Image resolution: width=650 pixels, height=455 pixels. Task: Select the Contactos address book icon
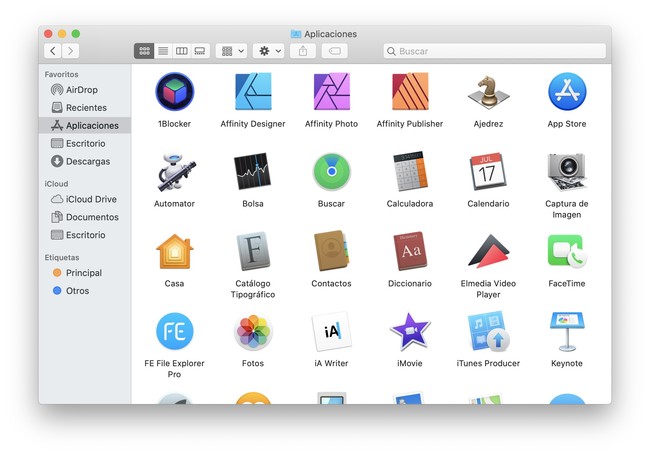(x=331, y=251)
